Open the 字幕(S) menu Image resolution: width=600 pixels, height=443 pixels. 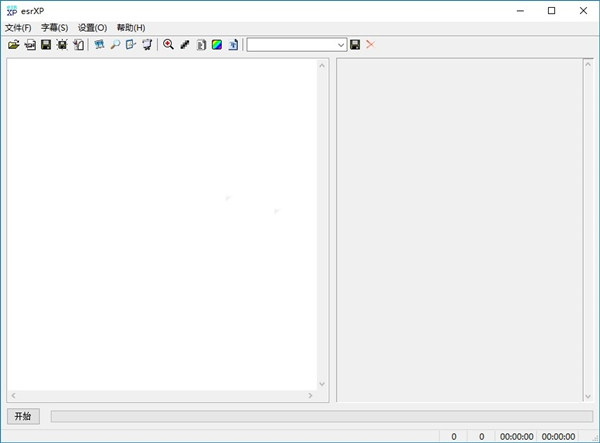coord(54,28)
